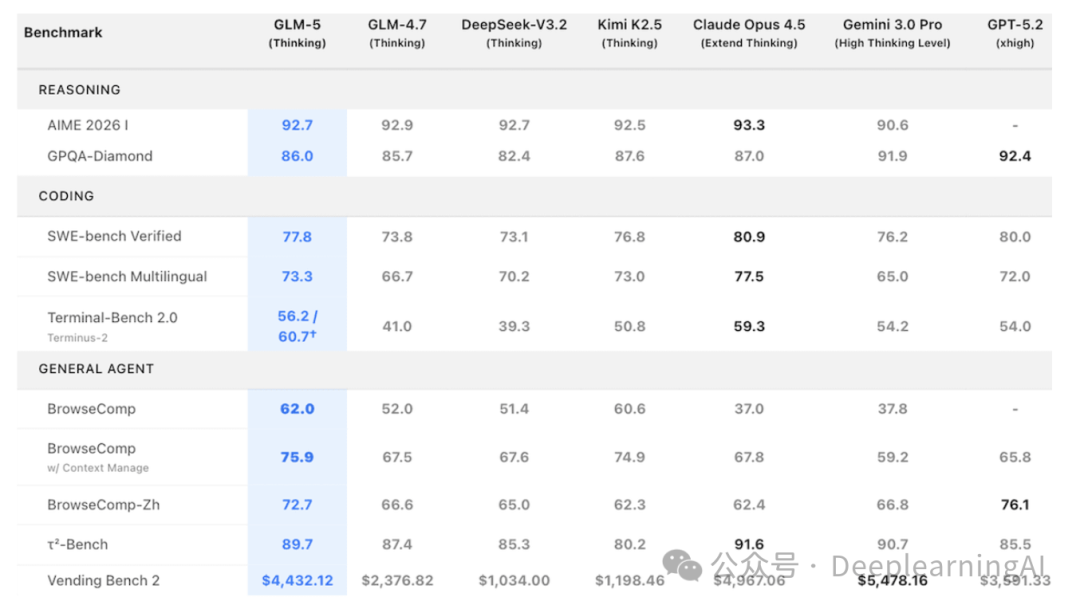Select the $4,432.12 Vending Bench value

[x=297, y=581]
